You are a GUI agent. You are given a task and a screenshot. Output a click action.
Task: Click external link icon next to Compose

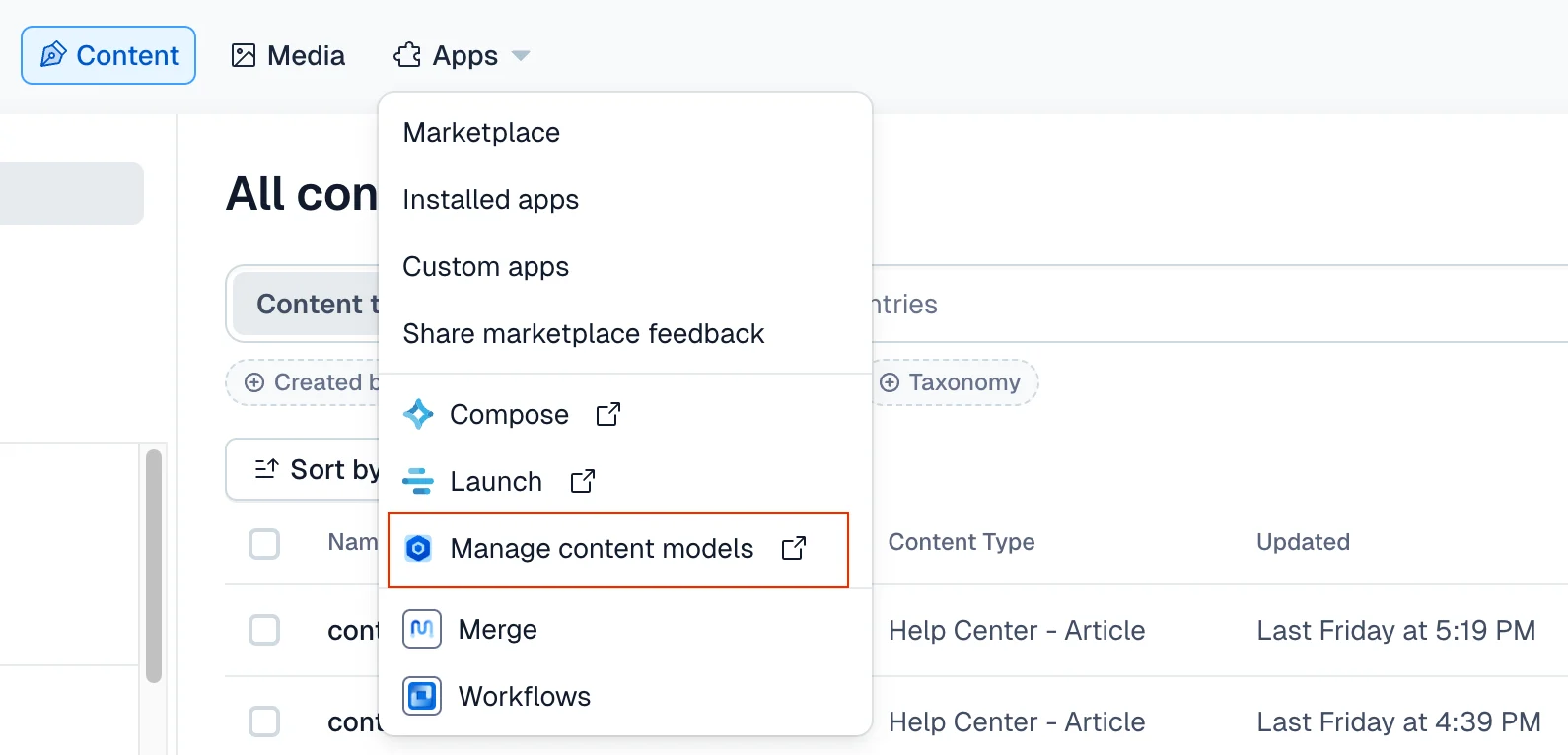608,414
